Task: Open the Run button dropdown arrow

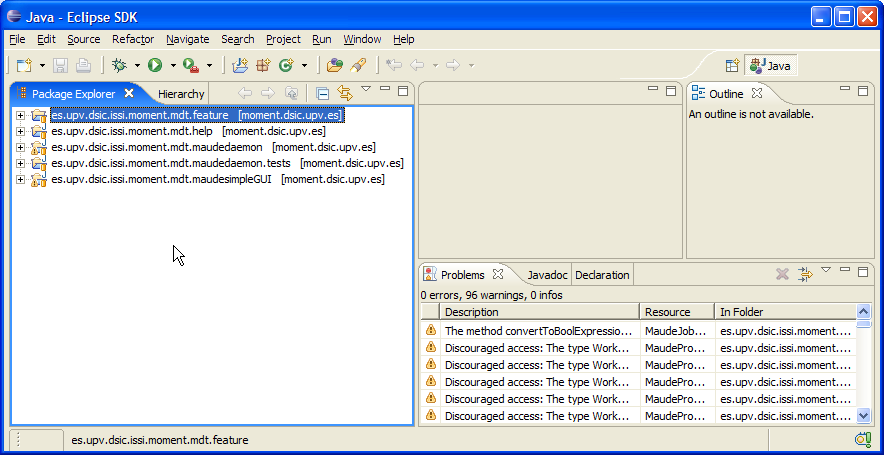Action: [x=173, y=66]
